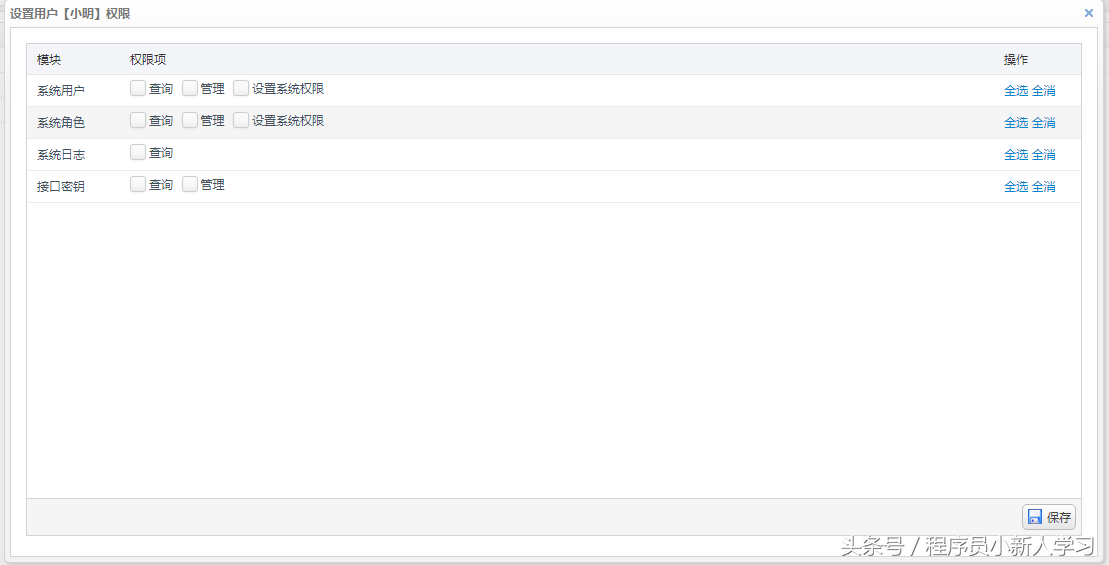Screen dimensions: 1109x565
Task: Select the 接口密钥 module name
Action: click(61, 187)
